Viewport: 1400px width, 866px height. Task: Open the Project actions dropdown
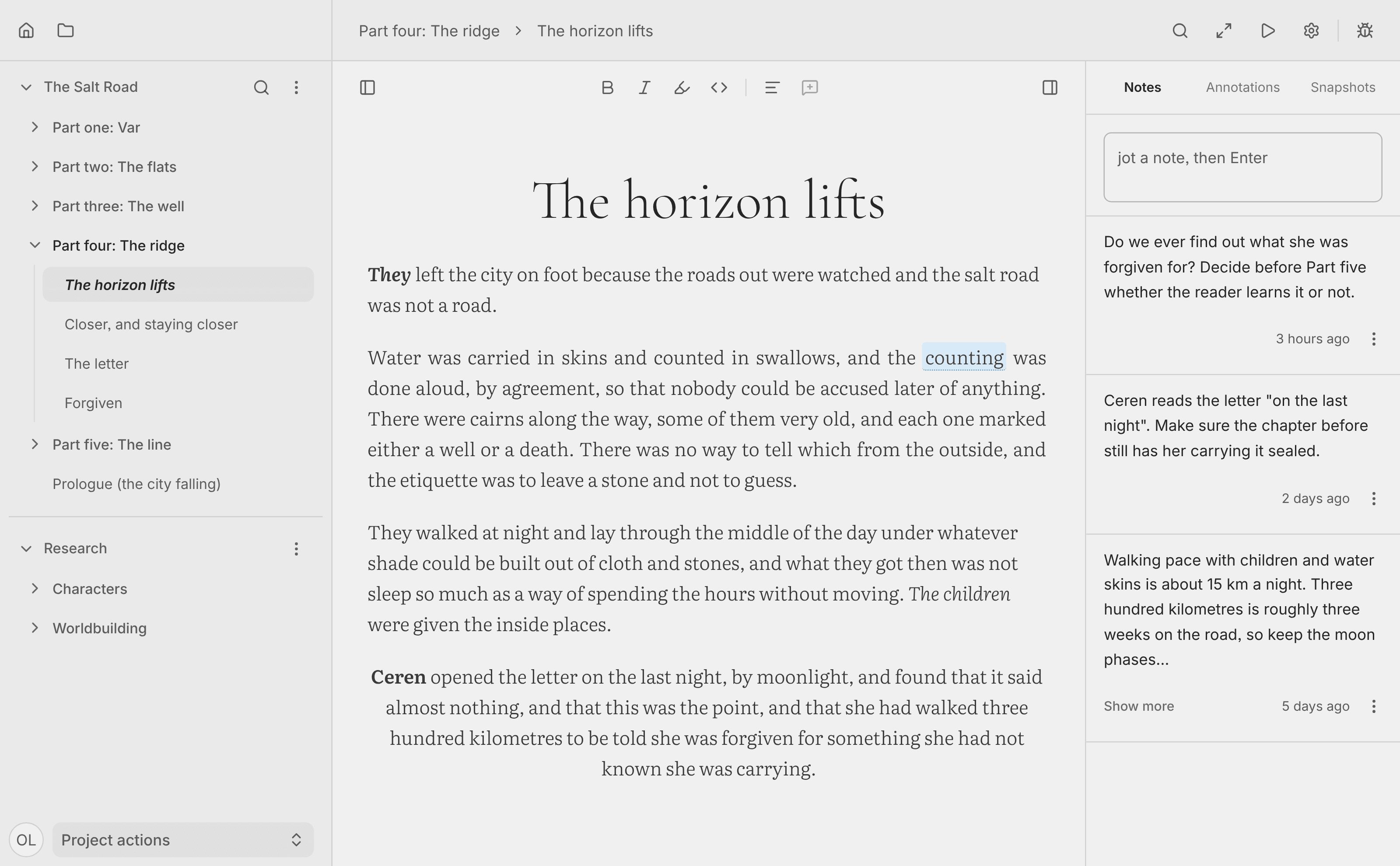point(183,840)
